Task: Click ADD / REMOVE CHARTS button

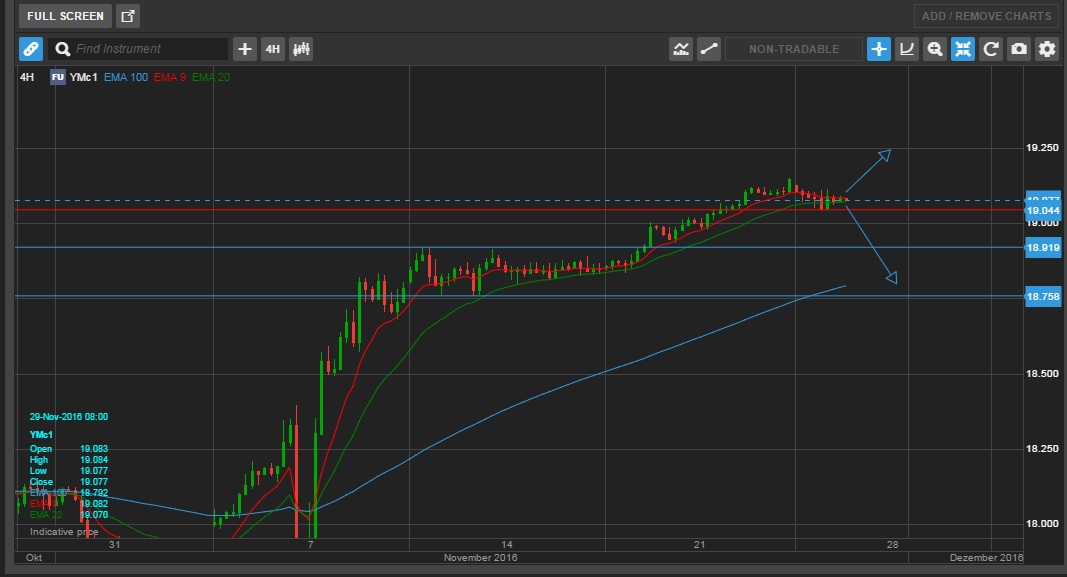Action: click(986, 16)
